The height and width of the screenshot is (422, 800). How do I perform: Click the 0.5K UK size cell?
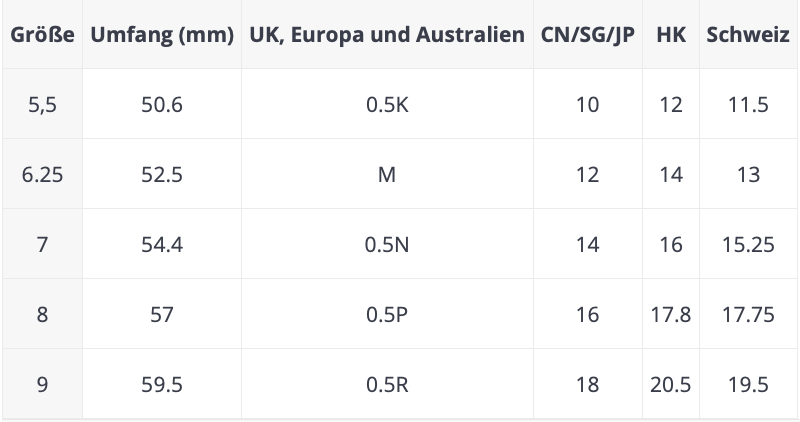[387, 104]
